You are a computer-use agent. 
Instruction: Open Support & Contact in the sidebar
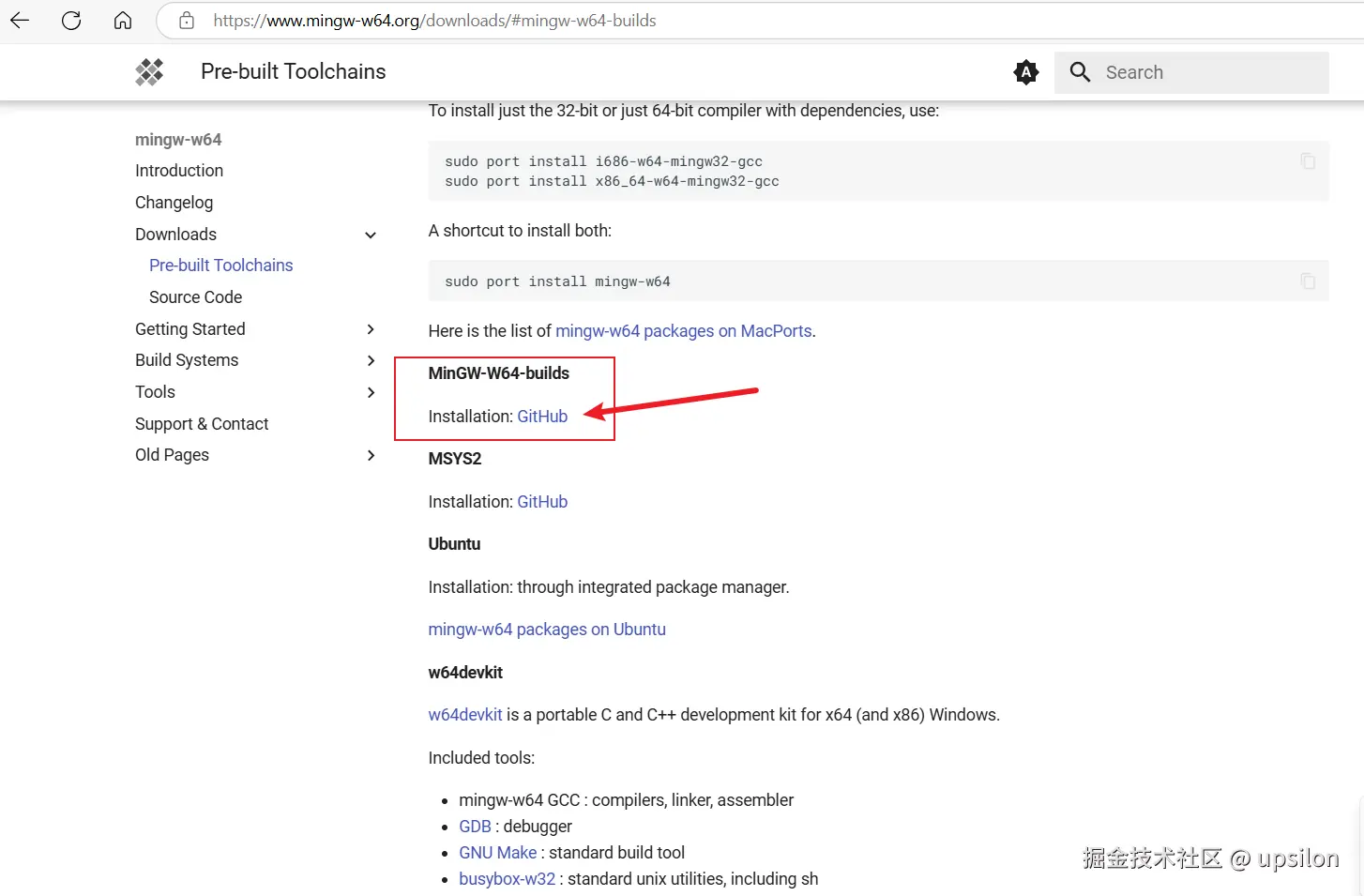pos(202,424)
